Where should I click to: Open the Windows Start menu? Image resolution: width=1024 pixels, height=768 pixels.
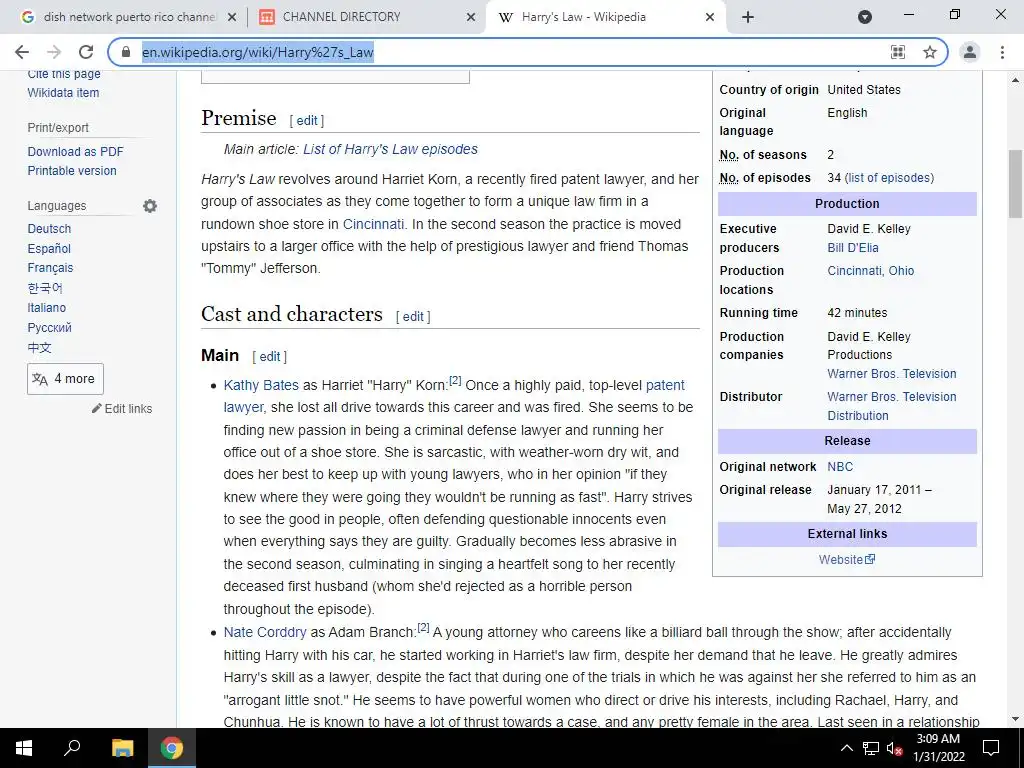[24, 748]
